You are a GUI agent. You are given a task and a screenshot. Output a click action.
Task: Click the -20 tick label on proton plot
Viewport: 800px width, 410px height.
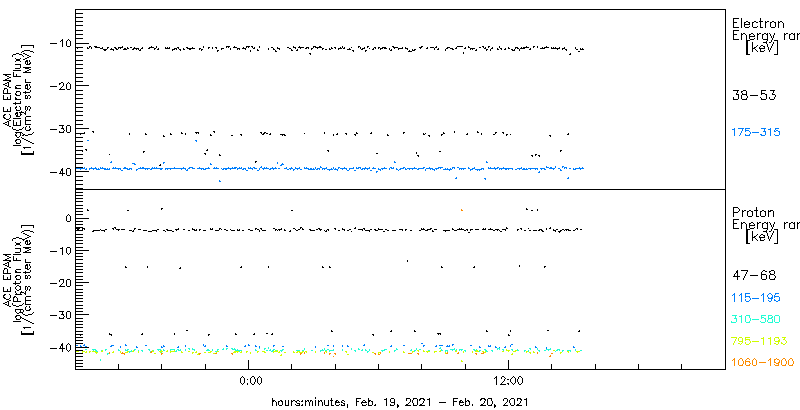point(61,283)
